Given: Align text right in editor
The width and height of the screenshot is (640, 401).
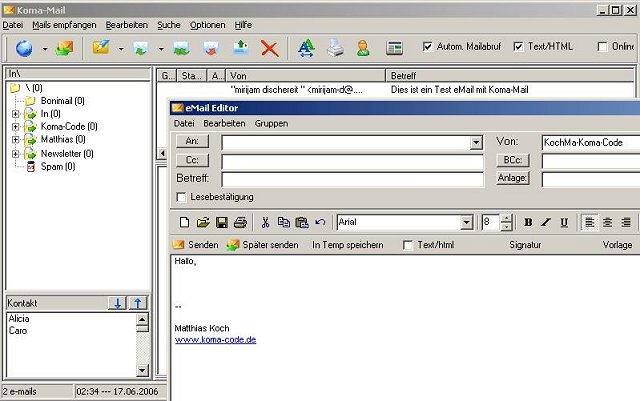Looking at the screenshot, I should tap(626, 223).
